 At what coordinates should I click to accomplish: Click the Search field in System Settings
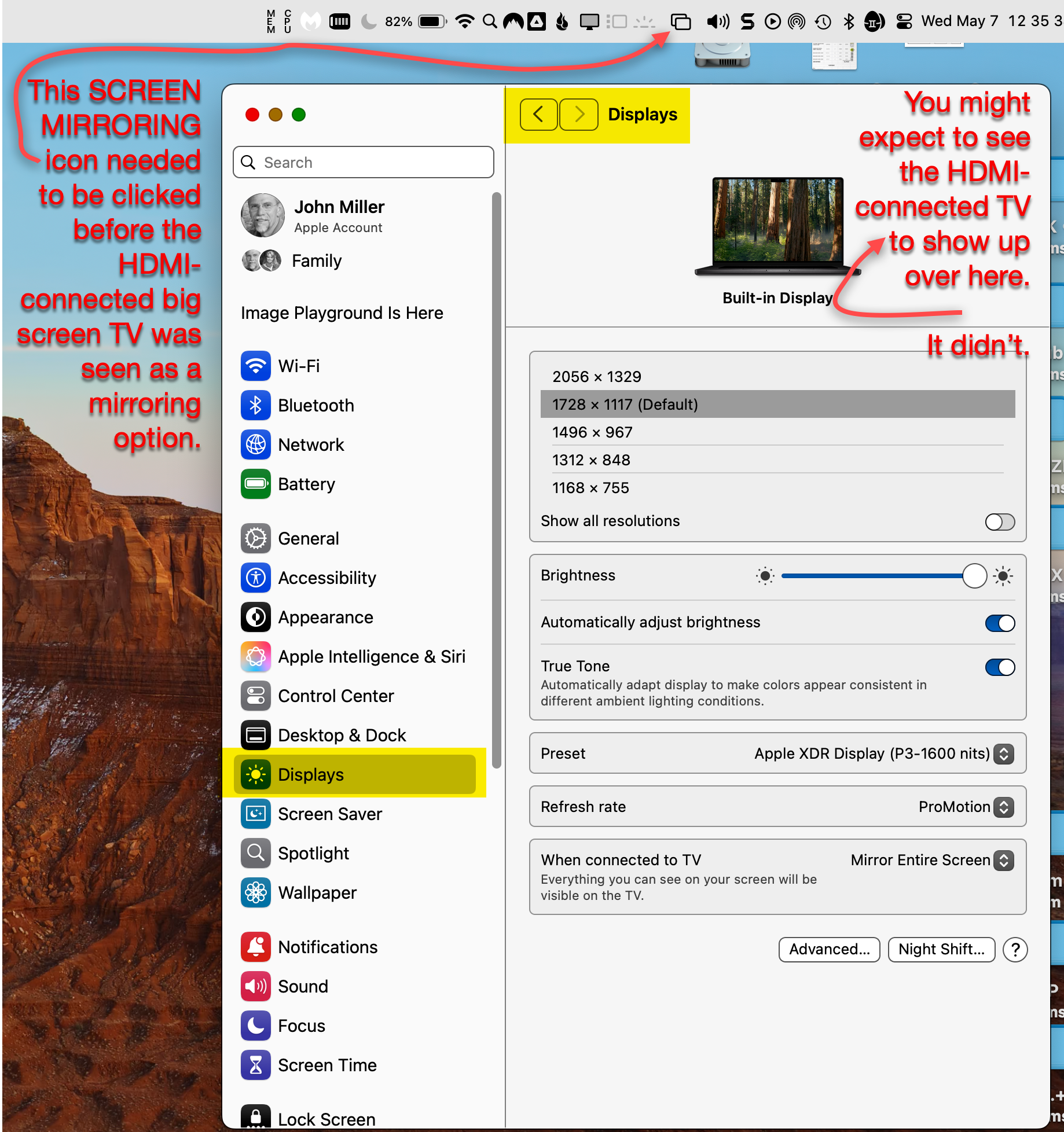tap(364, 162)
